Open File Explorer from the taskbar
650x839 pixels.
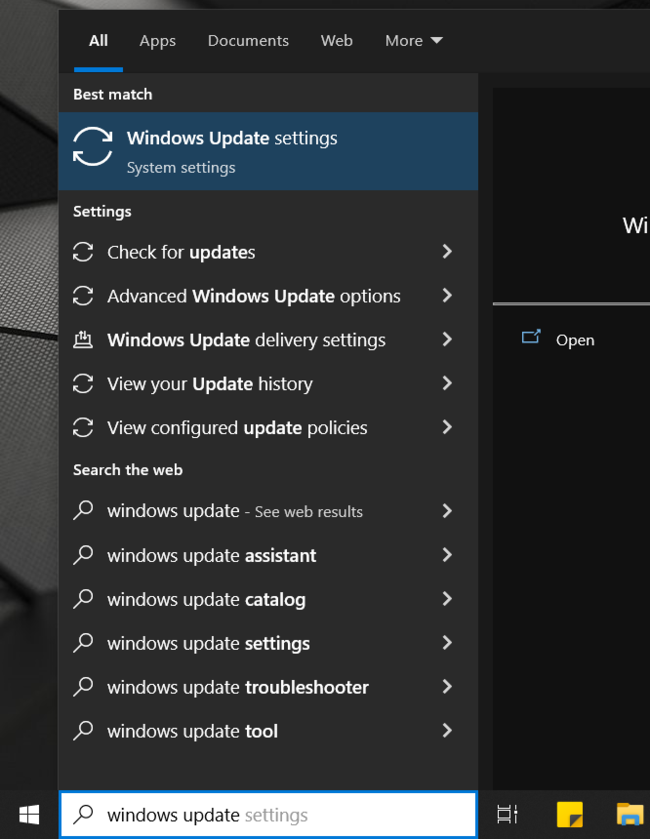630,814
